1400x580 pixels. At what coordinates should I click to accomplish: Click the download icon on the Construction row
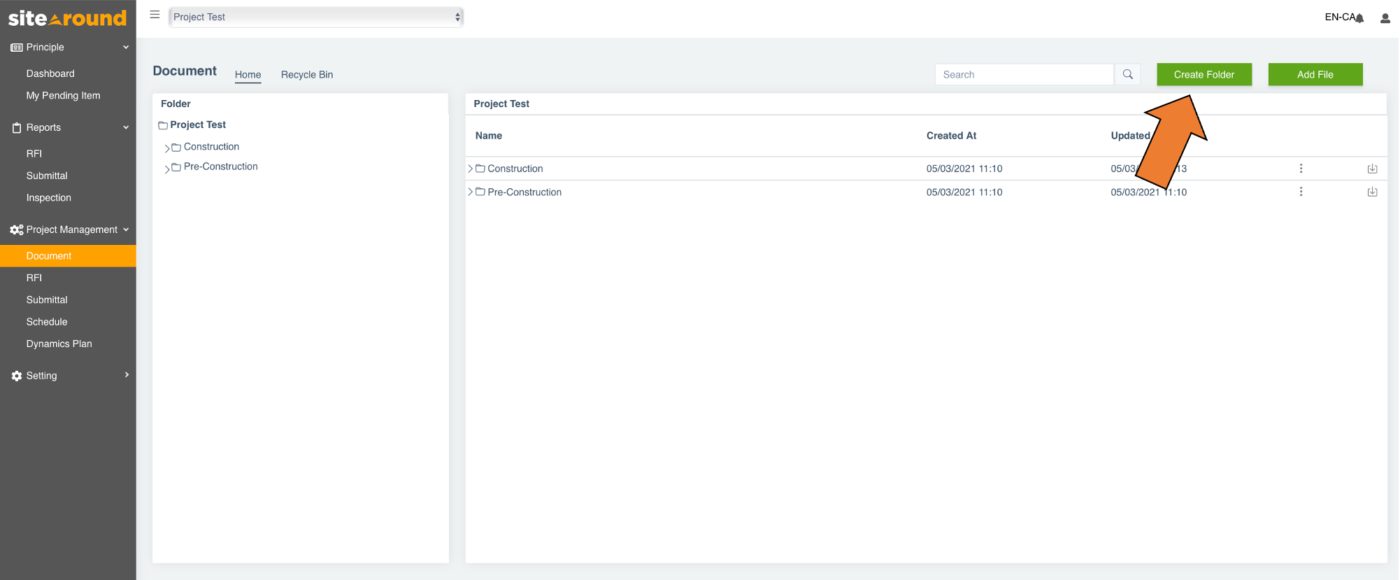[1372, 168]
